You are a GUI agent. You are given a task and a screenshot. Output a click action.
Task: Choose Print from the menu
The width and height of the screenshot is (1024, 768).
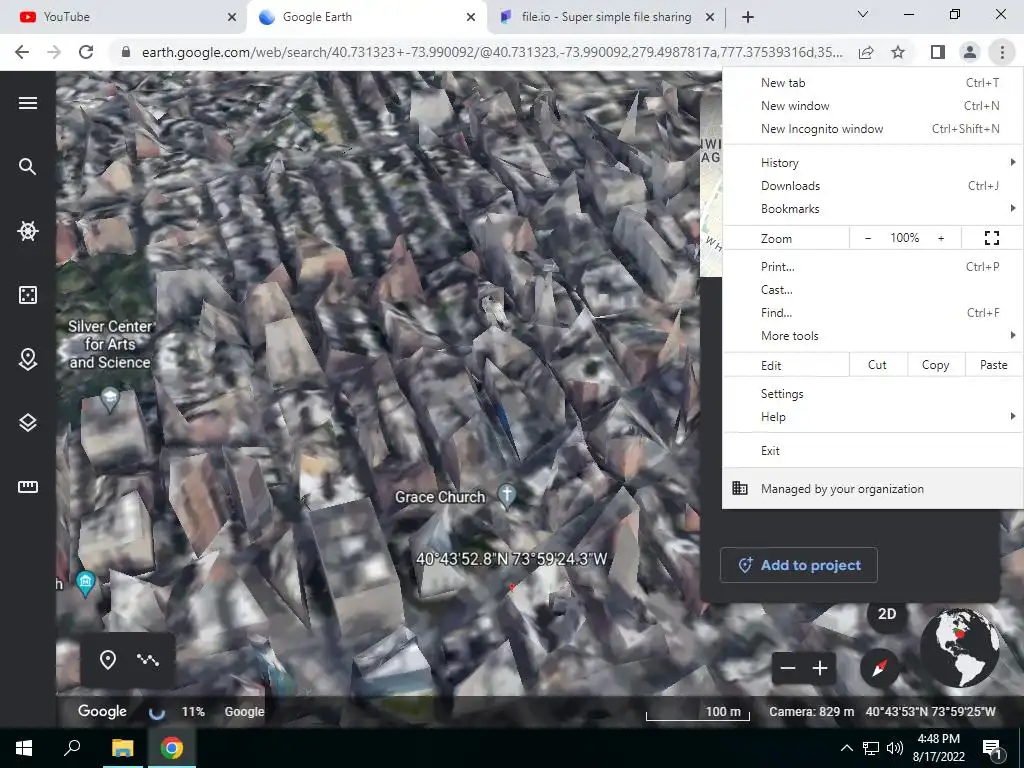pyautogui.click(x=872, y=266)
